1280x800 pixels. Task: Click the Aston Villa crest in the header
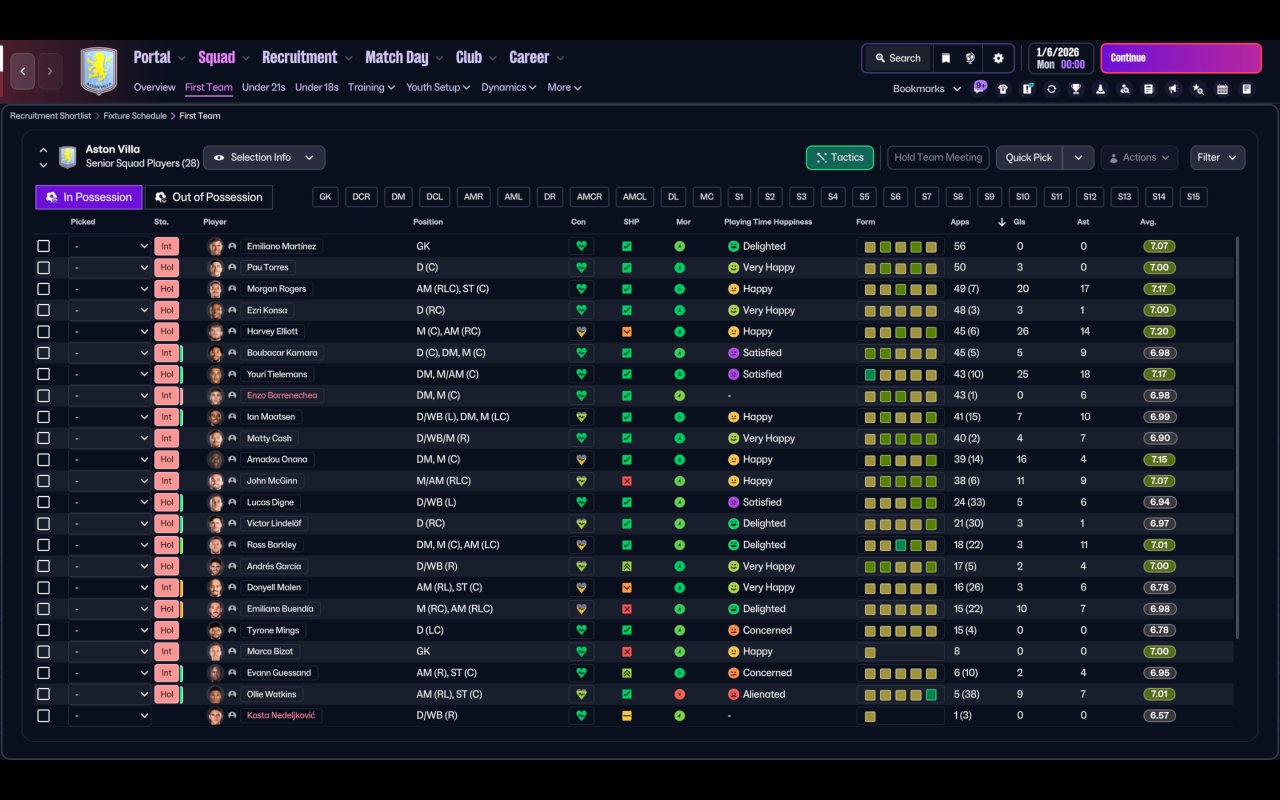pos(98,71)
